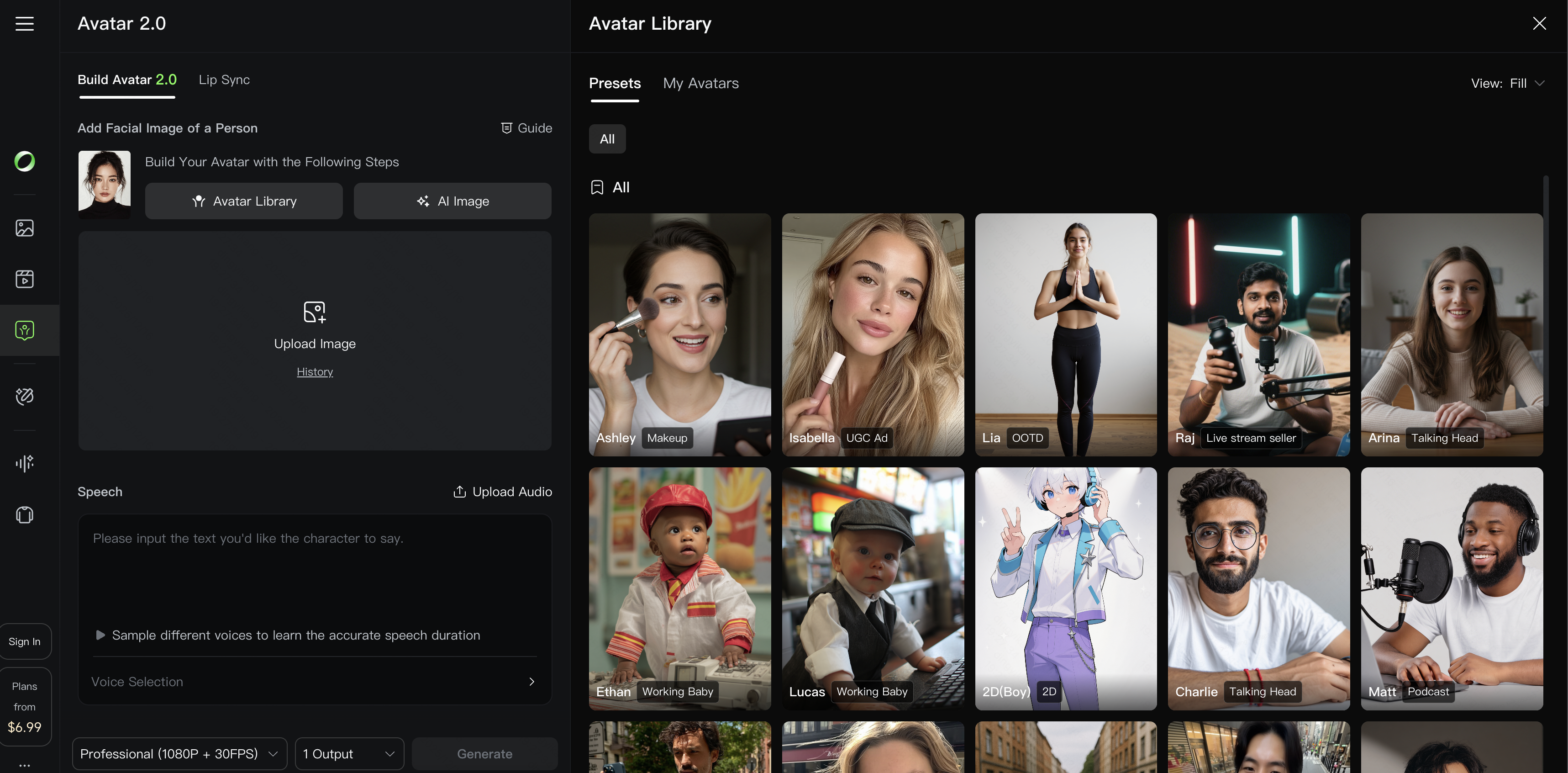
Task: Open the 1 Output dropdown
Action: click(x=349, y=753)
